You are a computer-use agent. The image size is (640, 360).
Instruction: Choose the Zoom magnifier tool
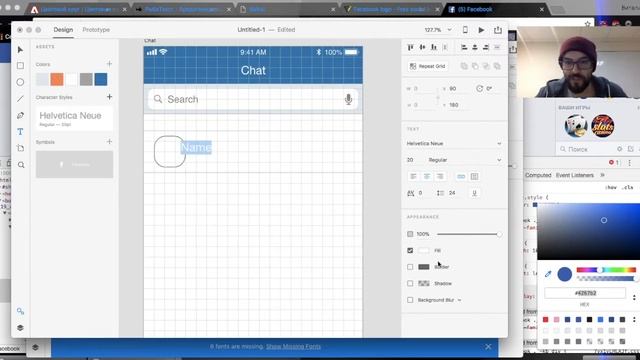(x=21, y=165)
